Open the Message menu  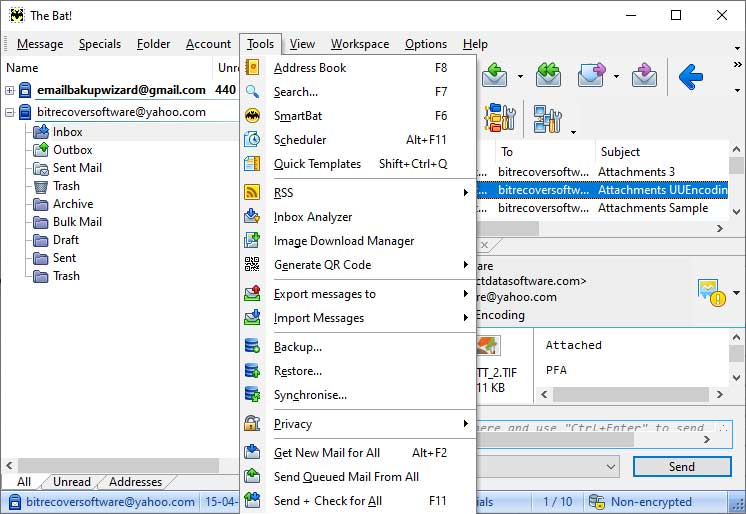(40, 44)
